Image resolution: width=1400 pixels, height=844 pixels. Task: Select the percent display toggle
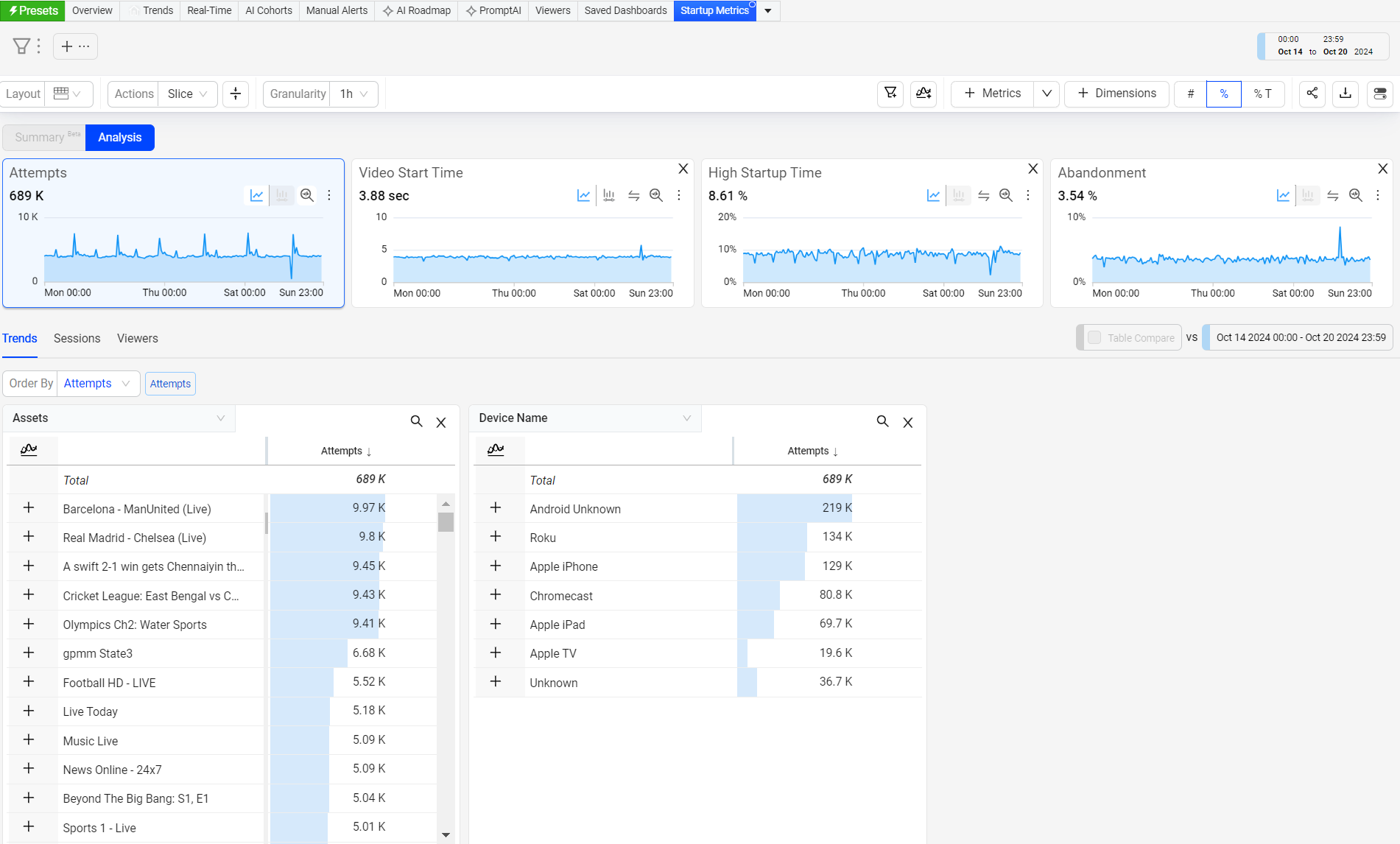(1223, 94)
